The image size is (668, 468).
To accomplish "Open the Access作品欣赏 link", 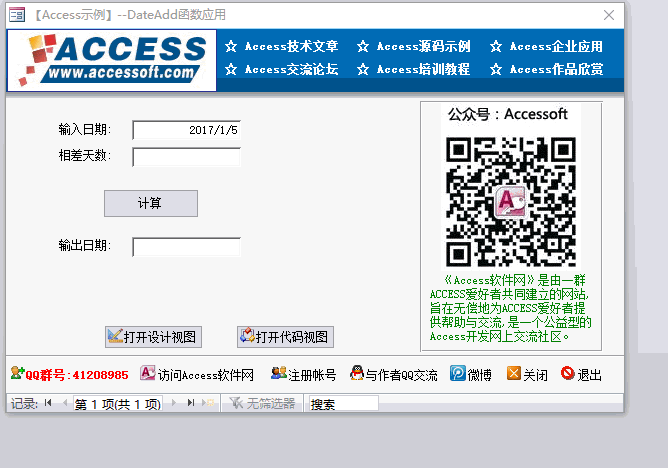I will click(556, 69).
